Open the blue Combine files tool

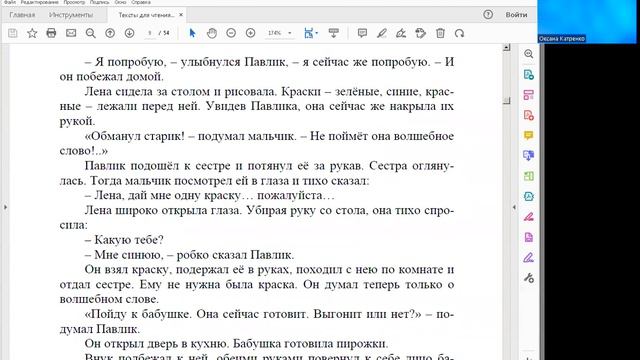tap(529, 156)
